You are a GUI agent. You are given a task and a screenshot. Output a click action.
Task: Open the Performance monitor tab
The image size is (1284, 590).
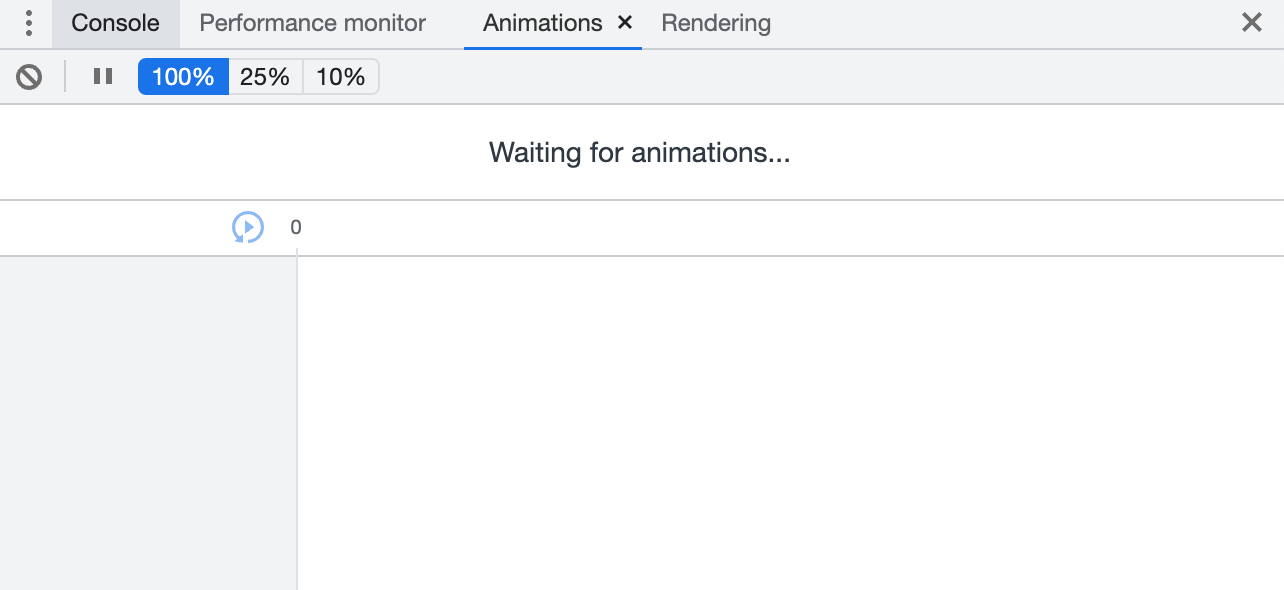(x=312, y=22)
